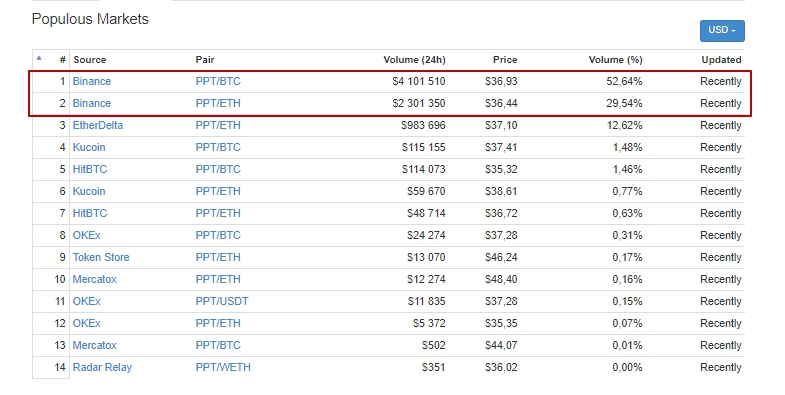Open PPT/ETH pair for Binance row 2
785x395 pixels.
[218, 103]
